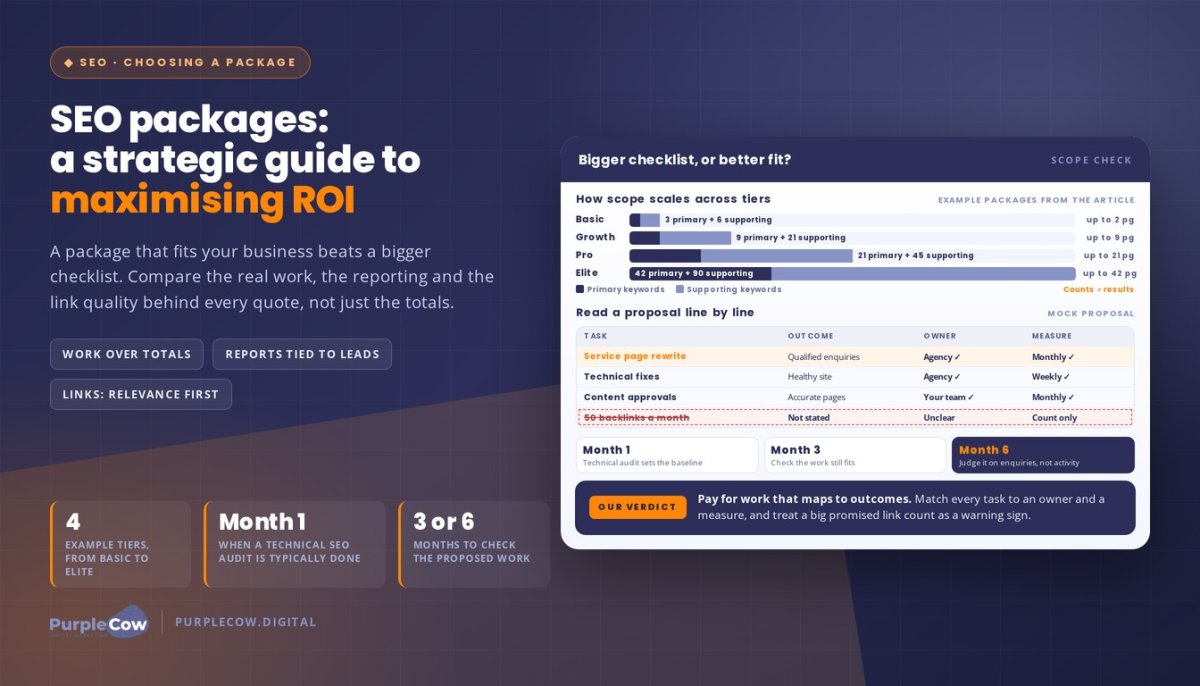Click the 'How scope scales across tiers' heading
Viewport: 1200px width, 686px height.
click(673, 199)
